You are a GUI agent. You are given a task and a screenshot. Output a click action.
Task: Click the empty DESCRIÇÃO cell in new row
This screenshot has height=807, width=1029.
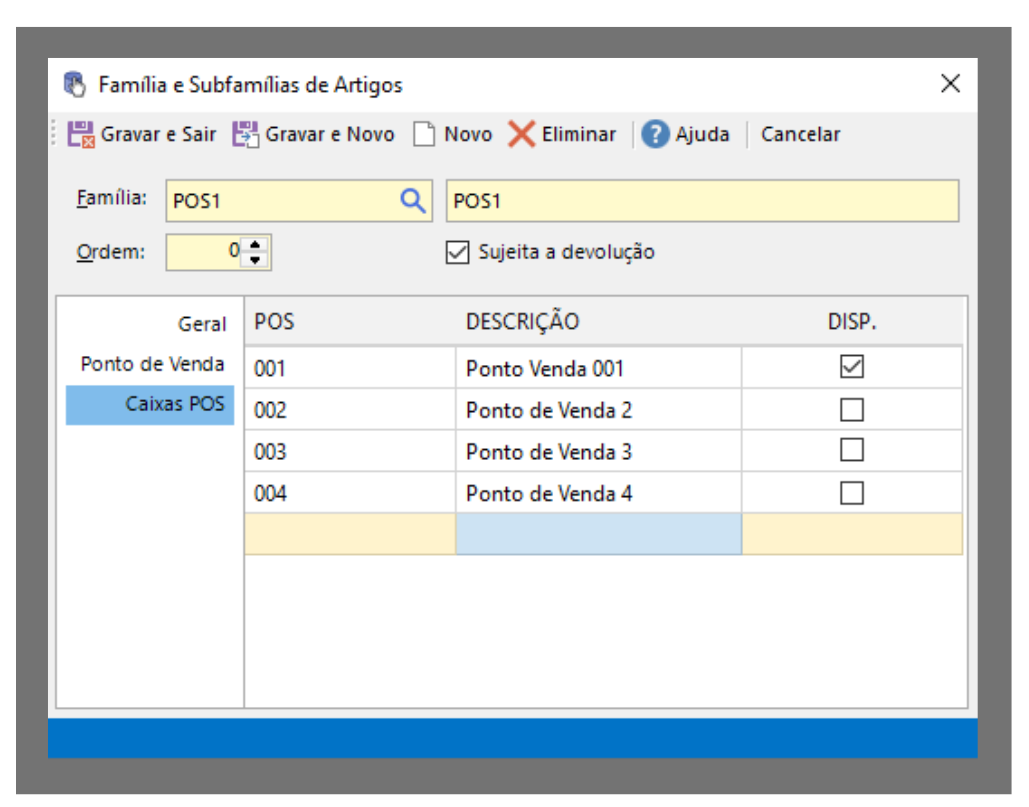(x=598, y=534)
